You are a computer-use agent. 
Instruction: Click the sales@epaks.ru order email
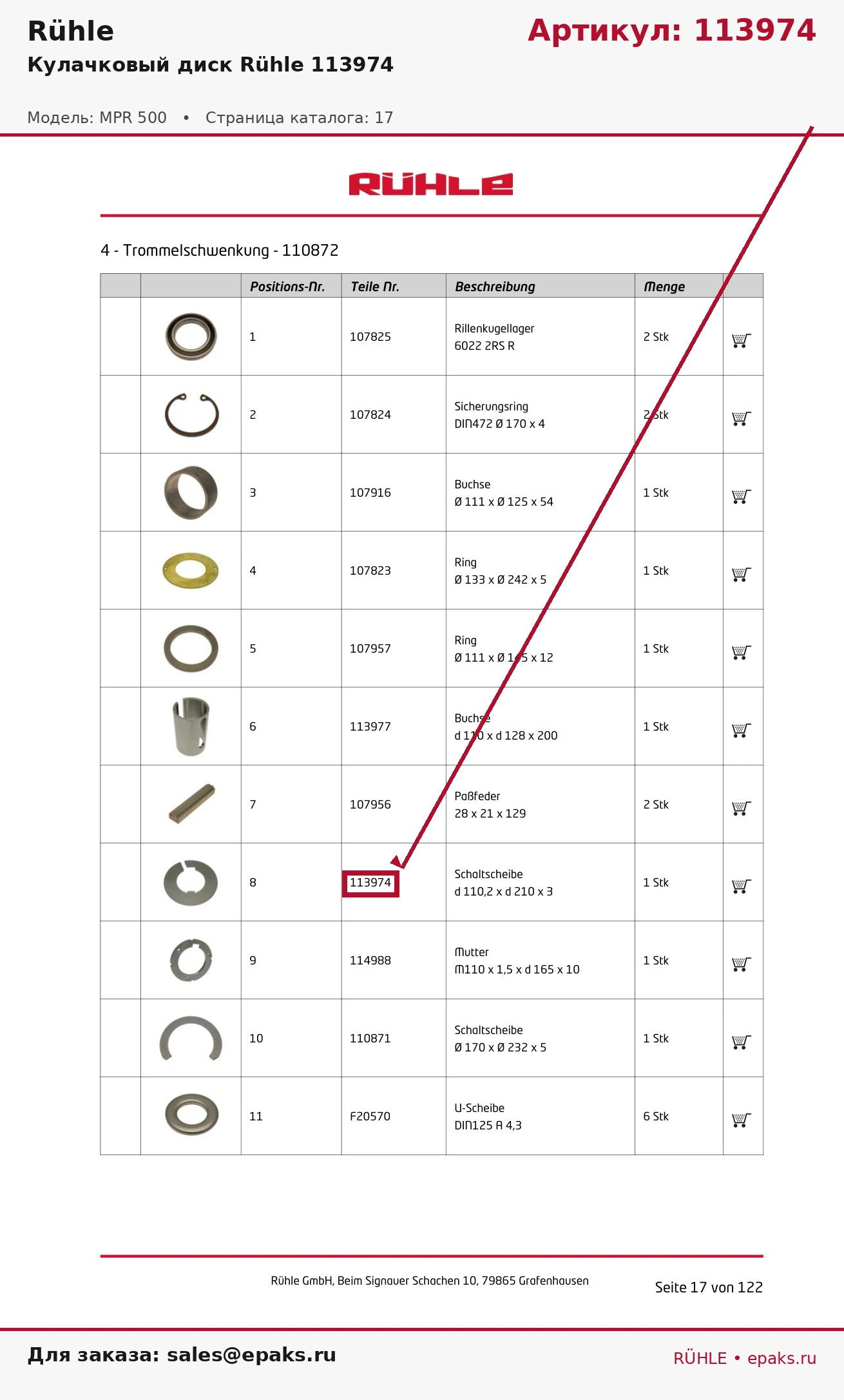(251, 1355)
